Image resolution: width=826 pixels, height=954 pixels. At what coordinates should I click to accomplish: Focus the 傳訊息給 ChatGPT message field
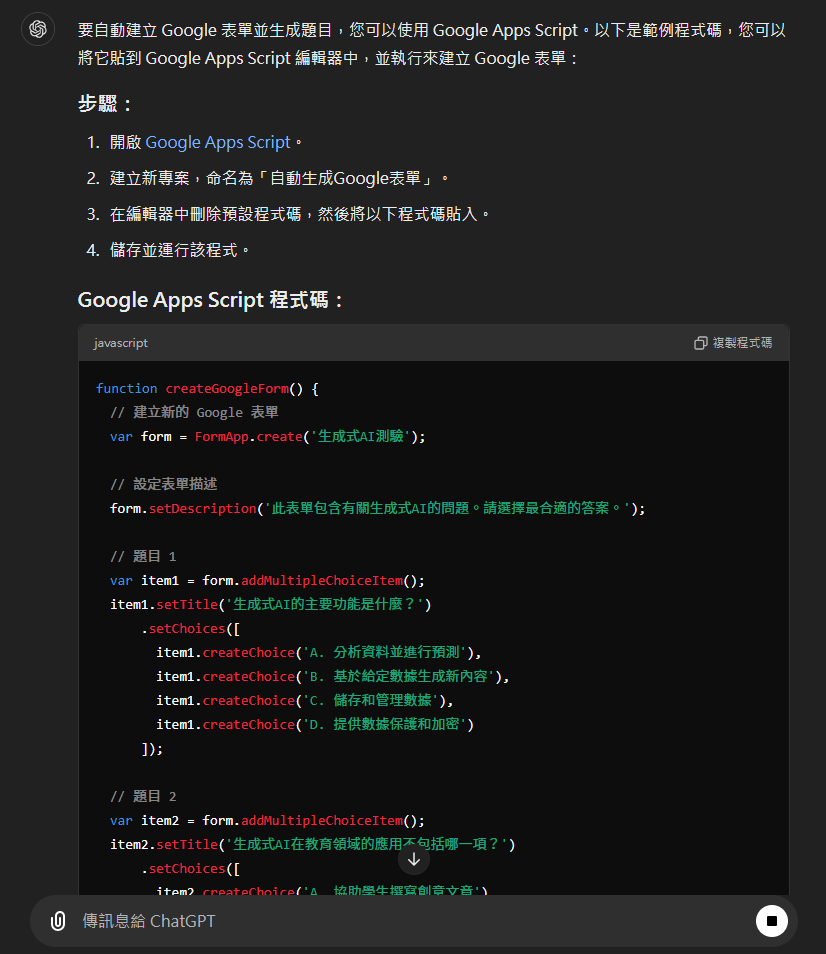click(414, 921)
